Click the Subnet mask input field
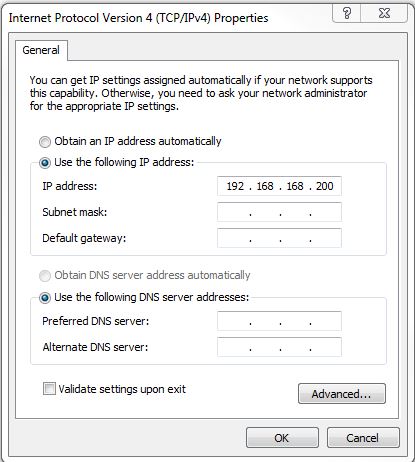The image size is (415, 462). (279, 212)
